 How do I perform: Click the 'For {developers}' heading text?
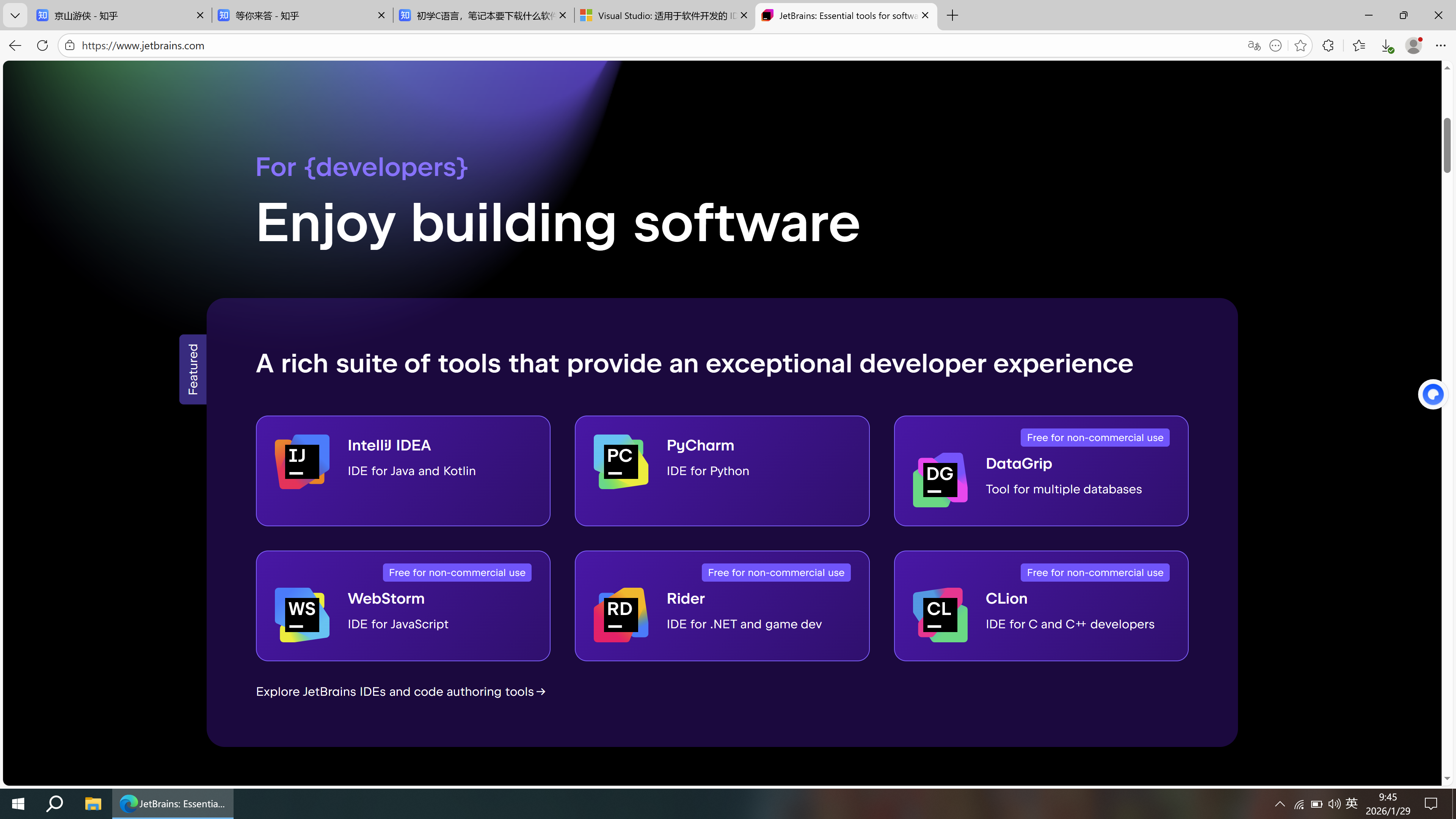point(362,167)
